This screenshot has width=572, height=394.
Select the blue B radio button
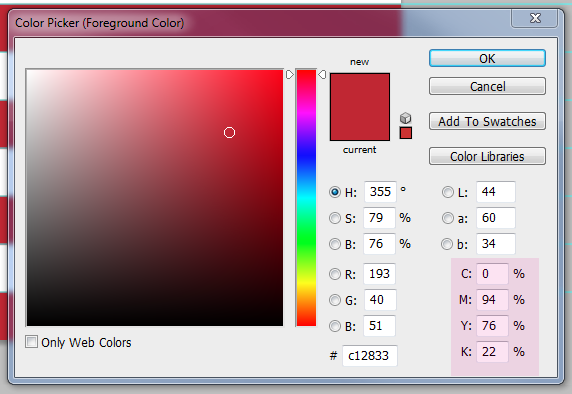point(335,326)
